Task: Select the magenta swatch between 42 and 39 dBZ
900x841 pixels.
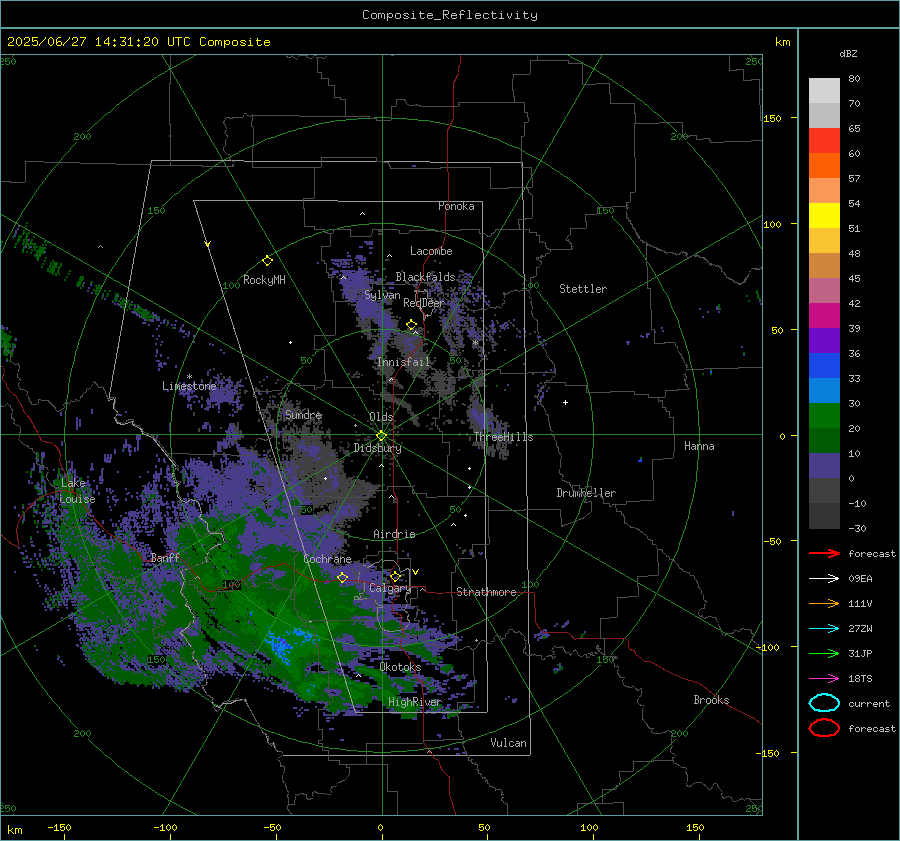Action: (x=824, y=316)
